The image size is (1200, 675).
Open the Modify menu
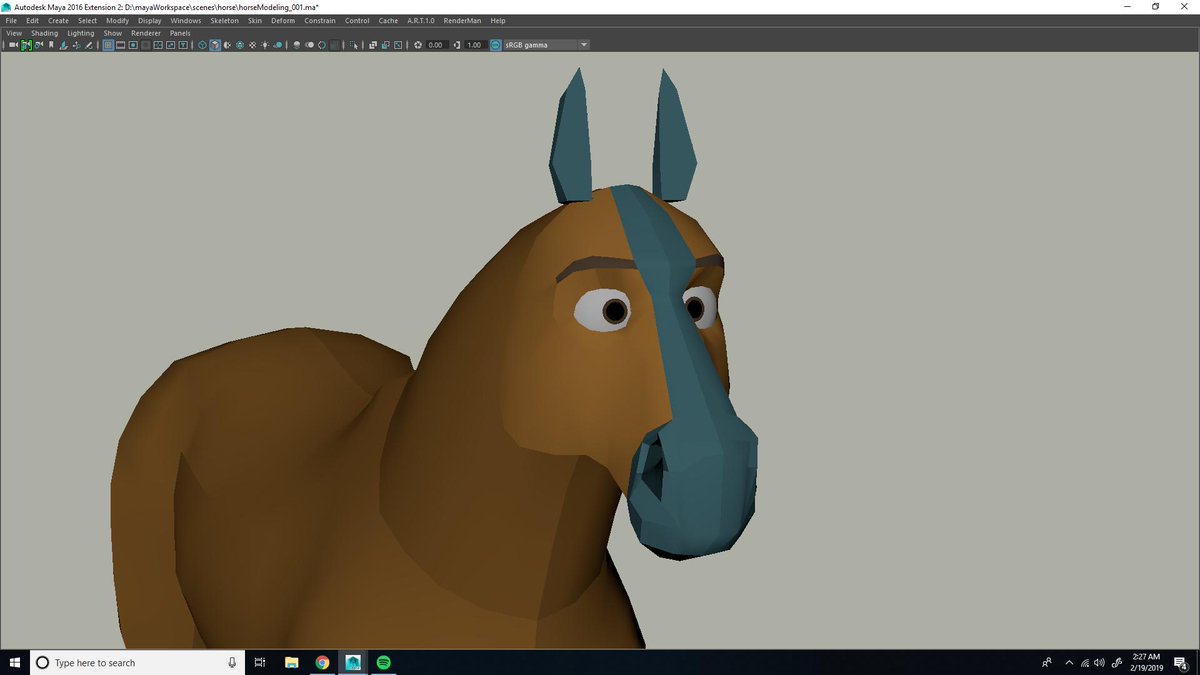(x=117, y=20)
